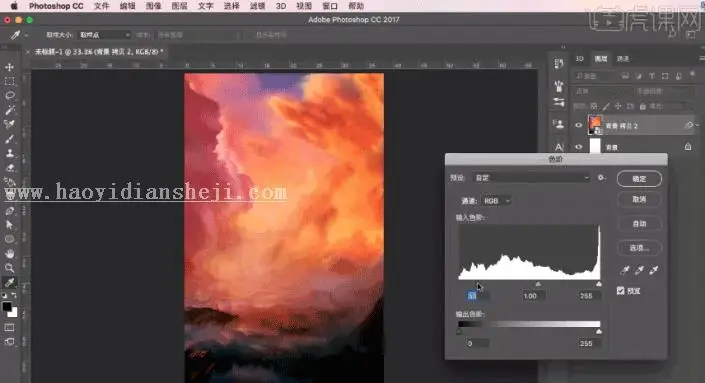Select the 背景 拷贝 2 layer thumbnail
The image size is (705, 383).
click(x=595, y=124)
